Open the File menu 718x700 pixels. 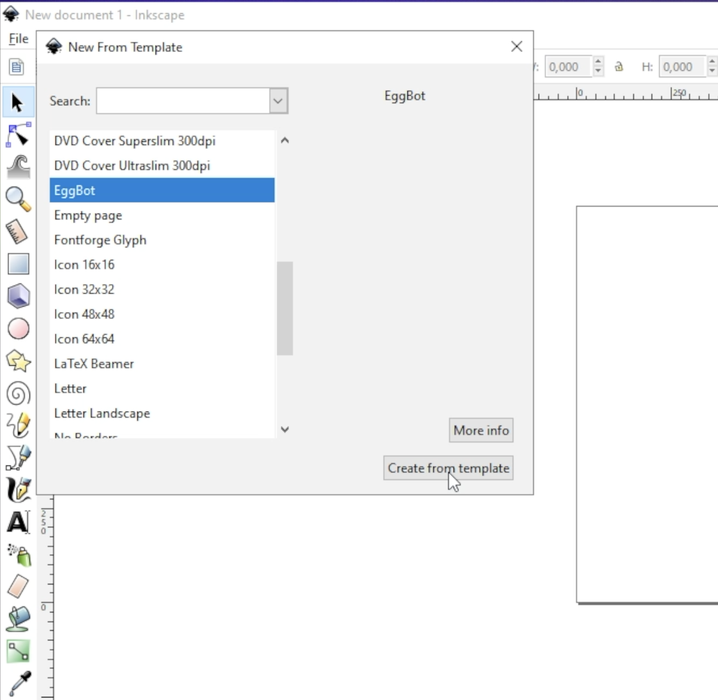18,39
